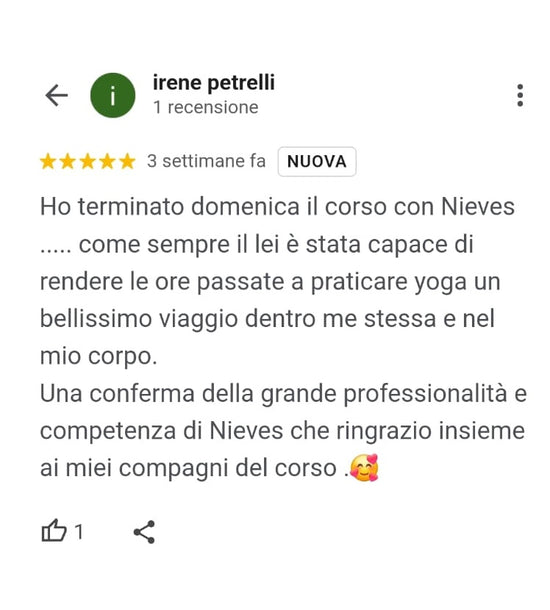Select the second rating star
This screenshot has height=610, width=550.
coord(68,161)
